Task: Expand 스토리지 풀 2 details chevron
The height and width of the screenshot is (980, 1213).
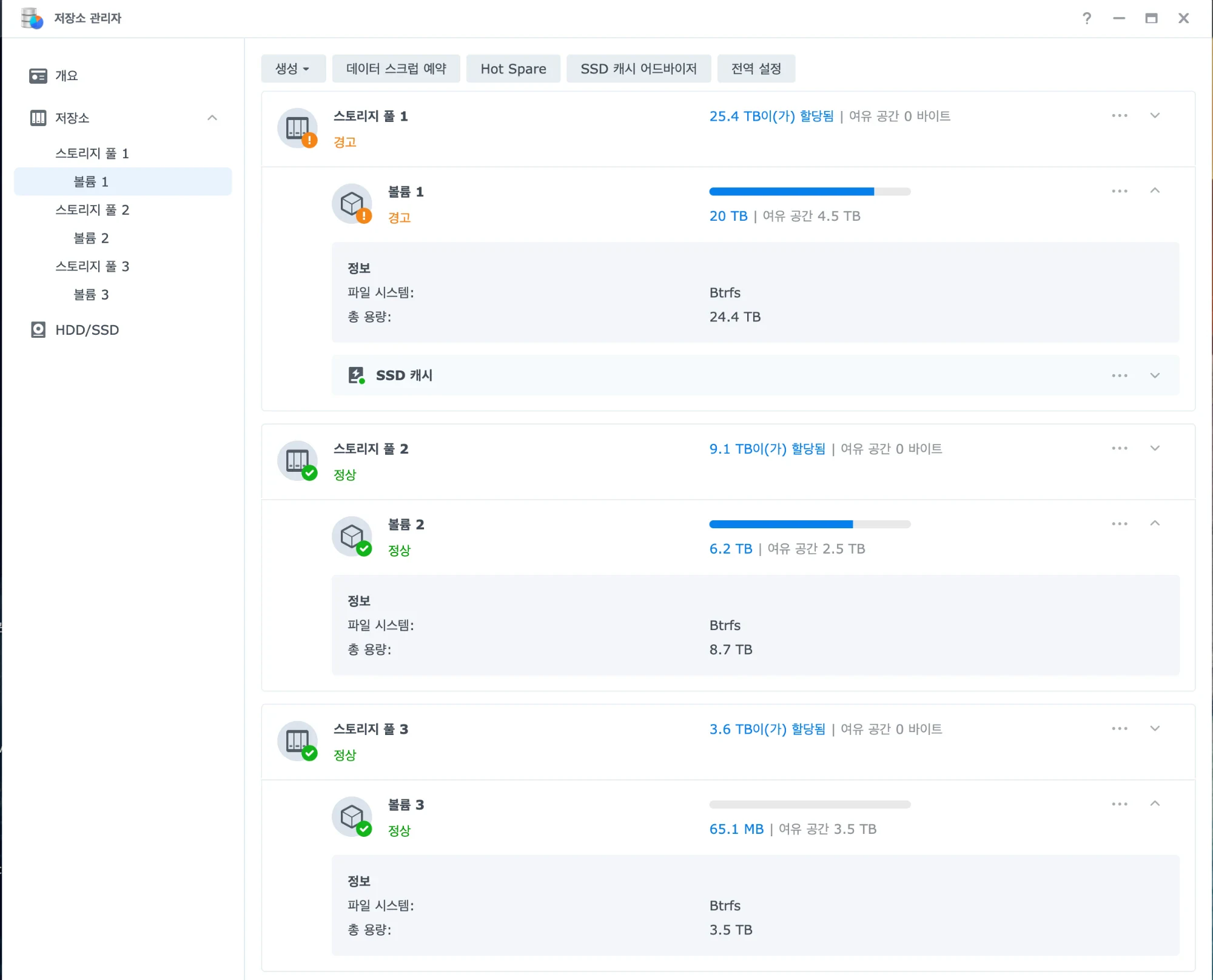Action: [1155, 448]
